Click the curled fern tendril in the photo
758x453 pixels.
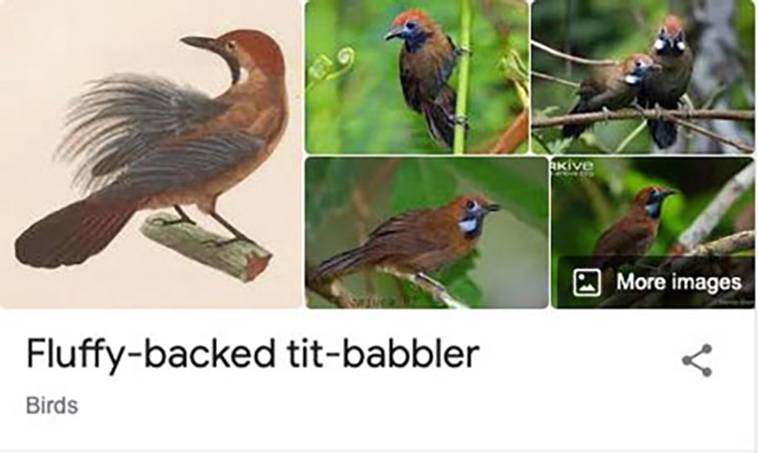pos(334,65)
